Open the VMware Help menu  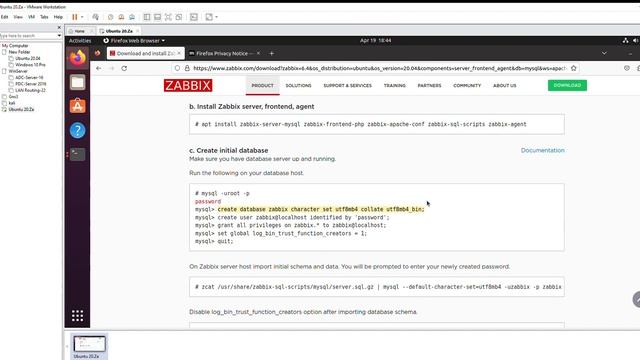pyautogui.click(x=58, y=17)
